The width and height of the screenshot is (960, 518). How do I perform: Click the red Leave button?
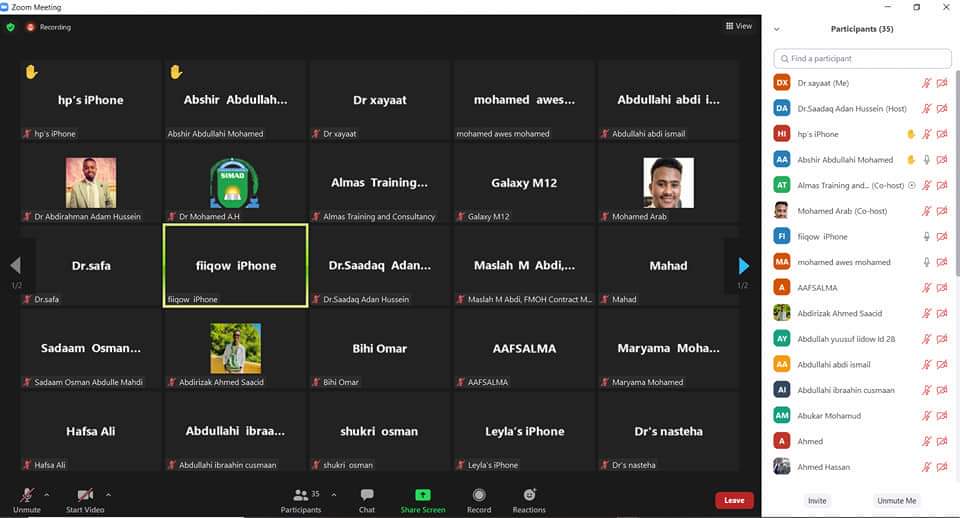(x=734, y=500)
